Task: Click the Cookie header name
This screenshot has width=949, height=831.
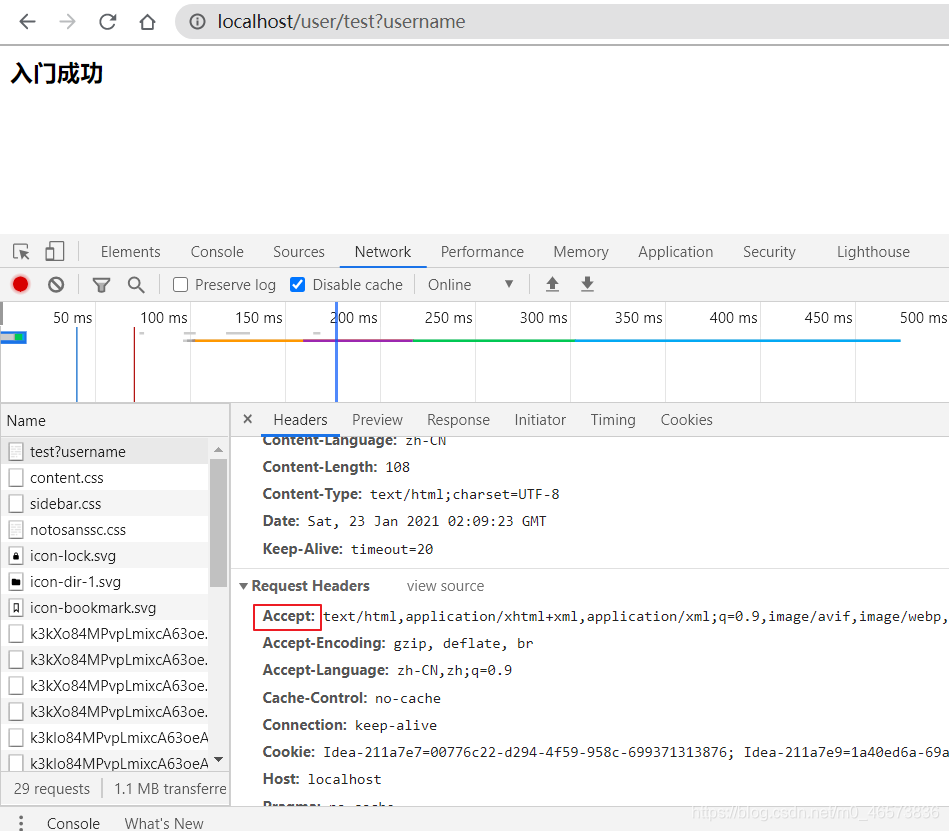Action: point(289,752)
